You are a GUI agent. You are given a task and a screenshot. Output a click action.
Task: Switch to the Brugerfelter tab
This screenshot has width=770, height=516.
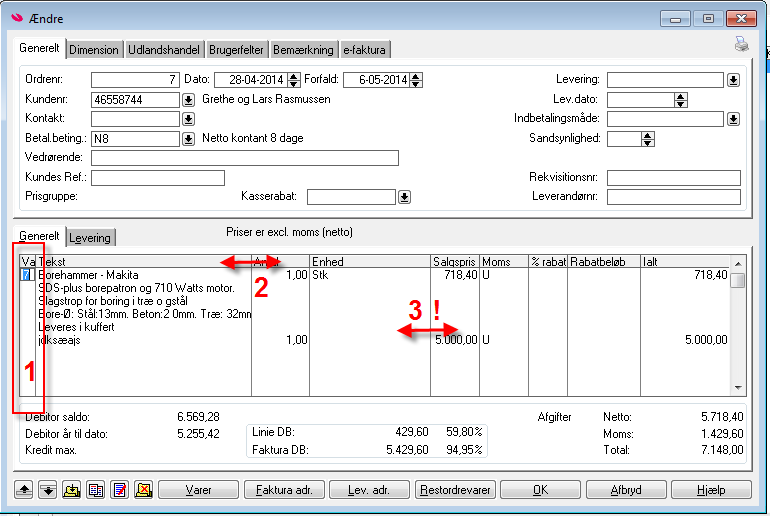(x=236, y=50)
